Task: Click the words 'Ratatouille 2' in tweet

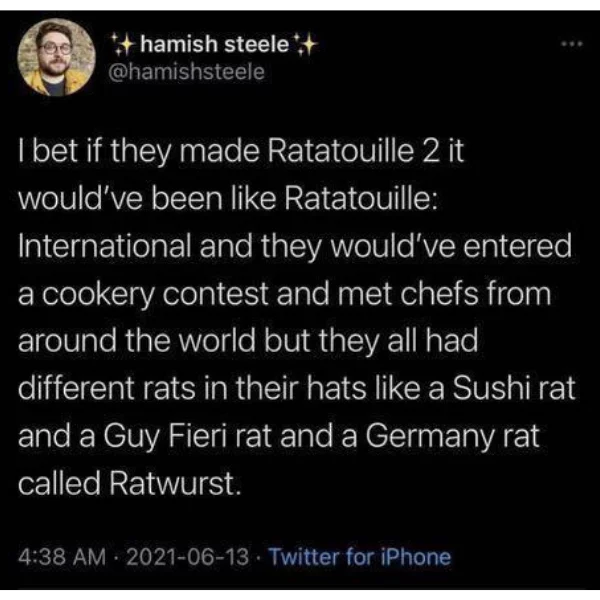Action: pos(352,151)
